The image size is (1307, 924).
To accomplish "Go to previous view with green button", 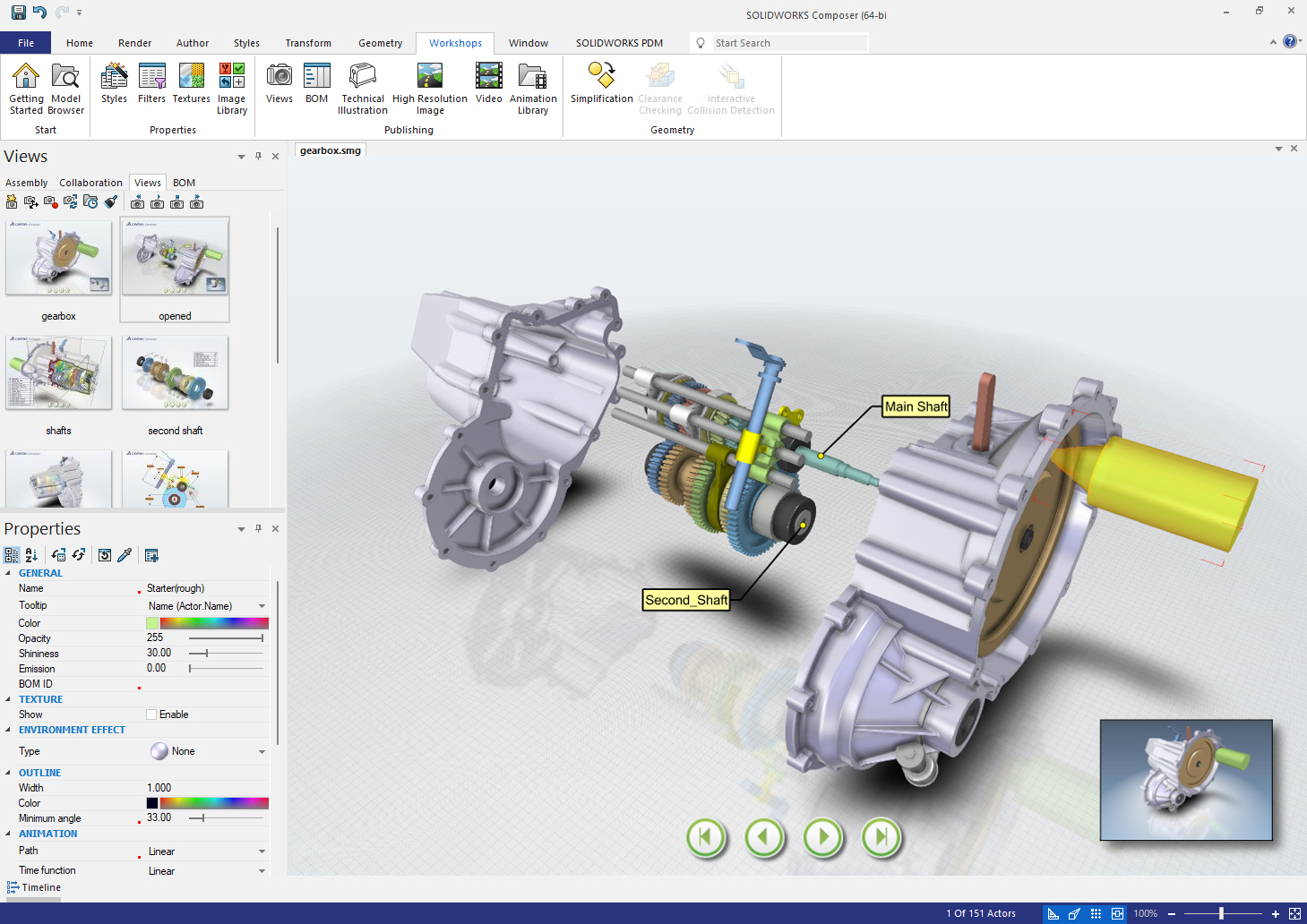I will (x=764, y=838).
